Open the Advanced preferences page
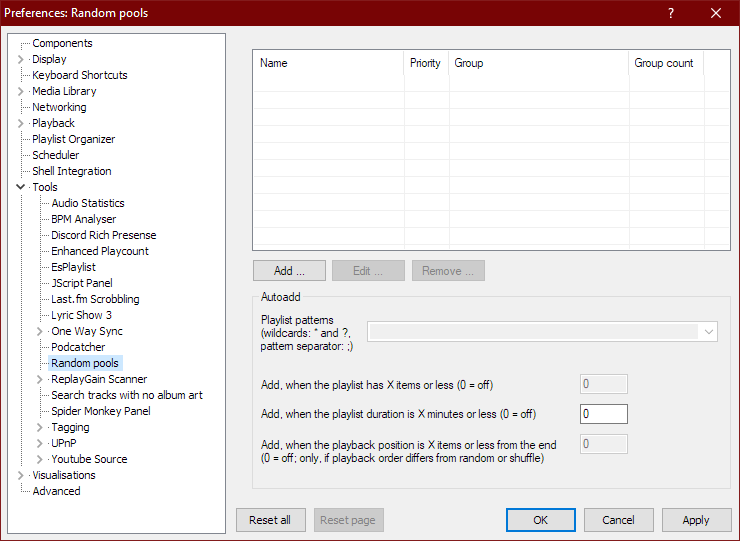Viewport: 740px width, 541px height. coord(56,491)
